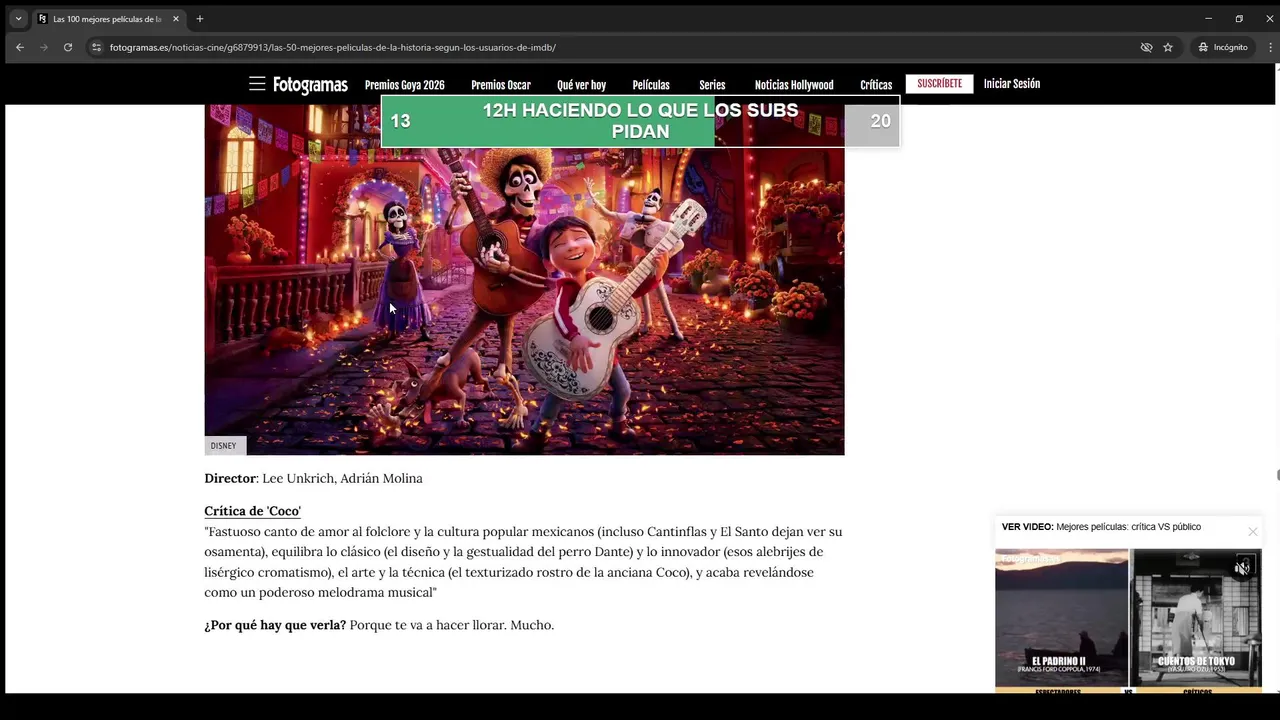Click the page vertical scrollbar thumb
The height and width of the screenshot is (720, 1280).
[1277, 474]
